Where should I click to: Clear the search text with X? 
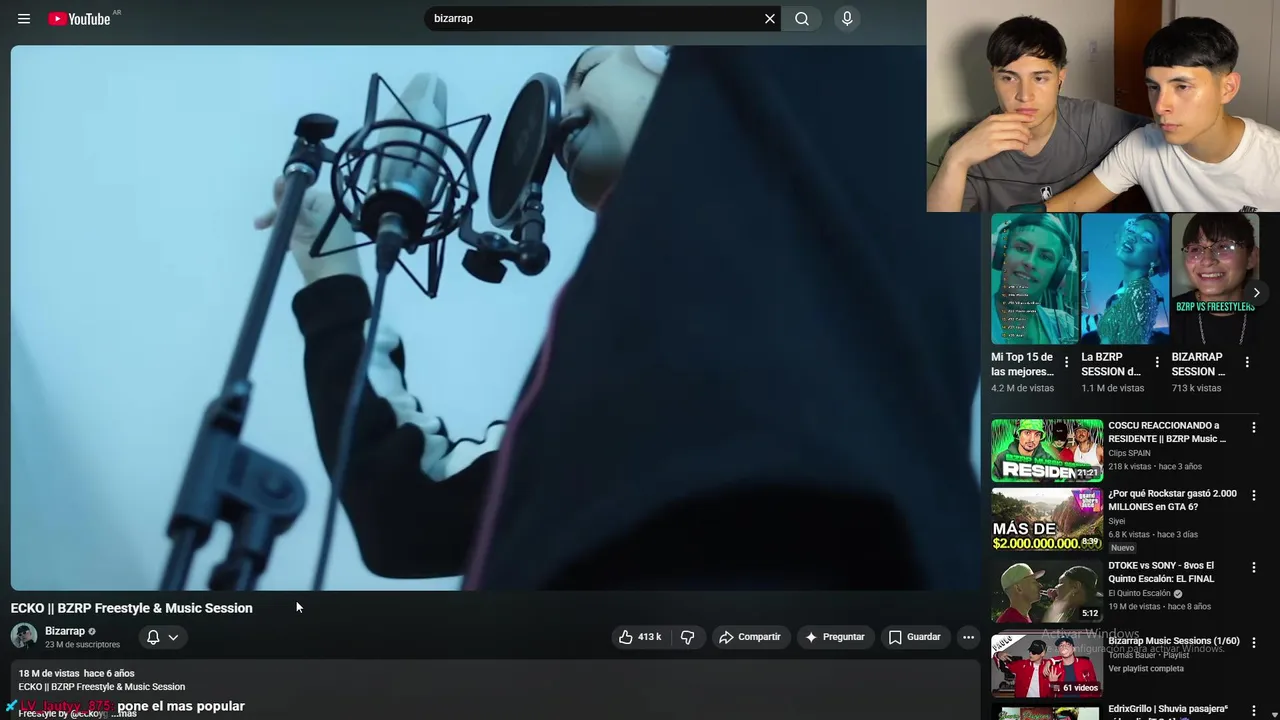pyautogui.click(x=770, y=18)
